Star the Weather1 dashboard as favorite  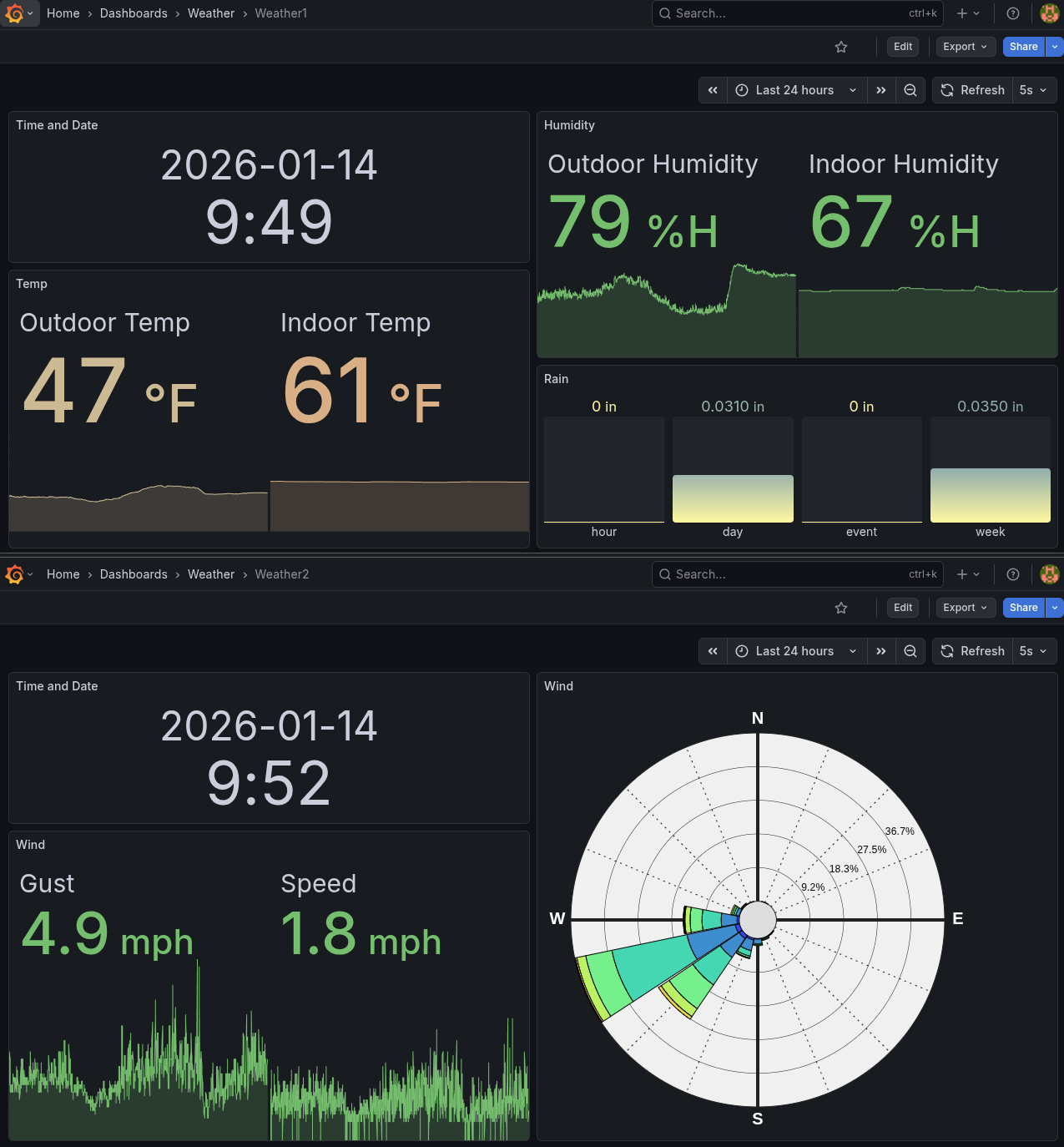coord(841,47)
